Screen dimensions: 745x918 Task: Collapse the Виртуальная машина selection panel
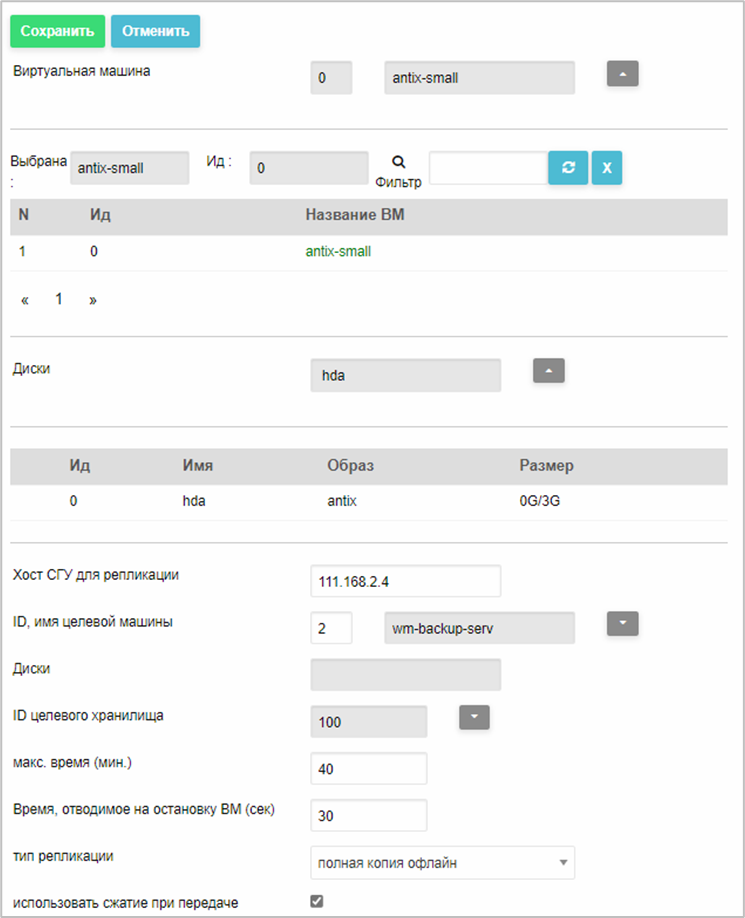622,74
